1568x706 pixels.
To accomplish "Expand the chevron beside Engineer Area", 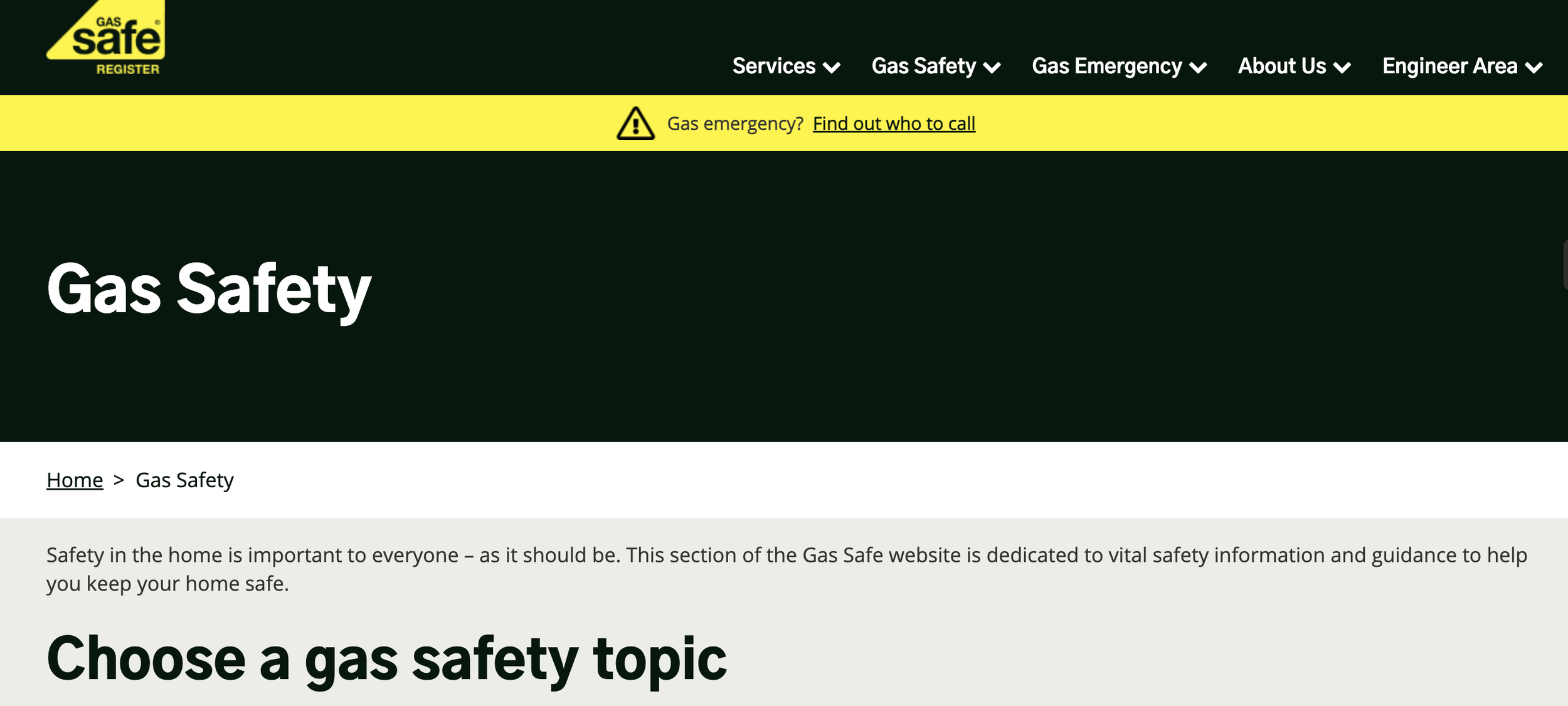I will pos(1534,67).
